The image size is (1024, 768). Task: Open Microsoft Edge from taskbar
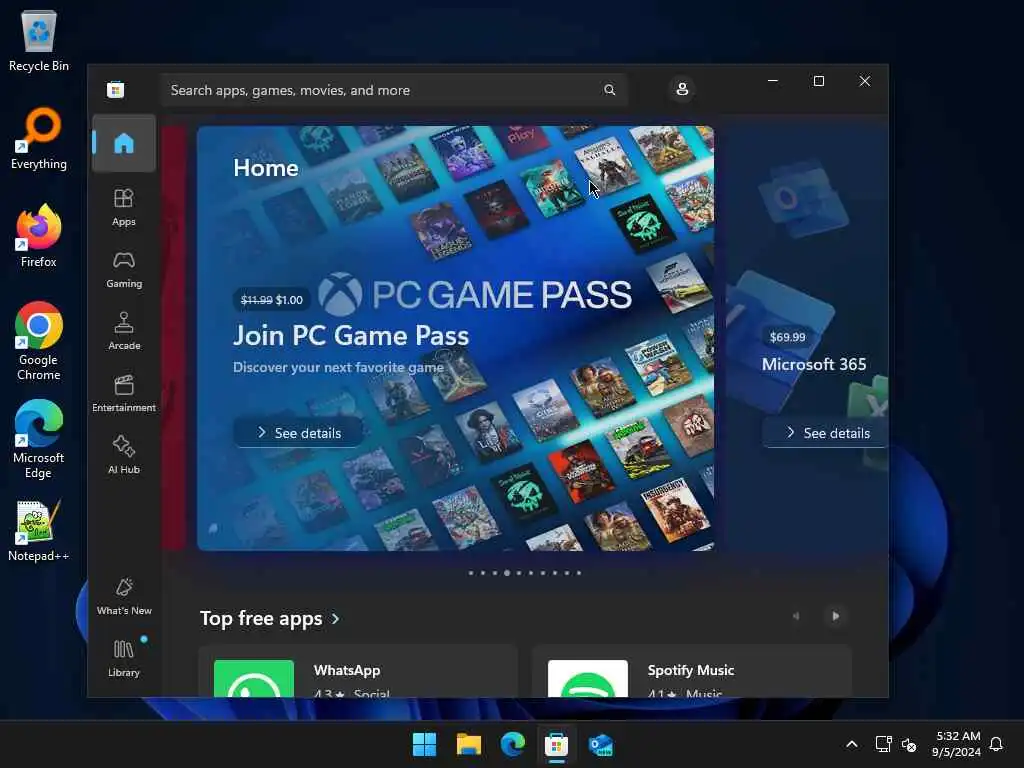[x=513, y=744]
